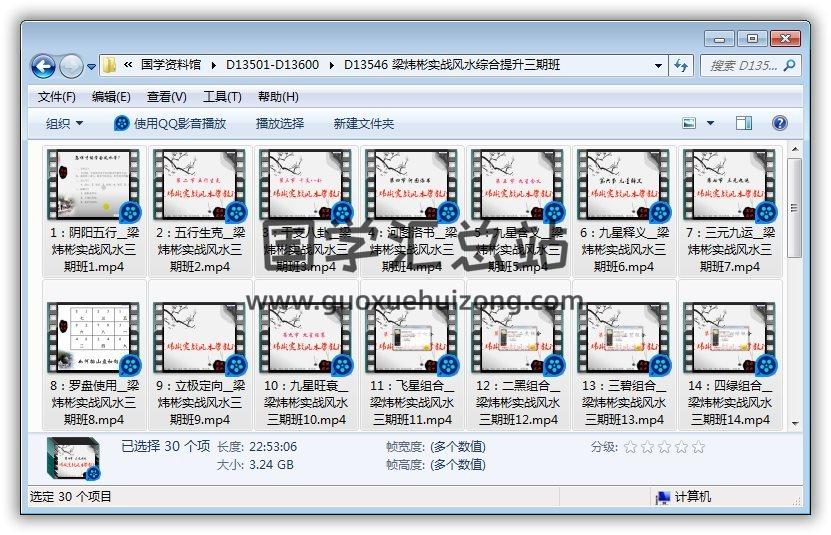
Task: Open the recent pages dropdown arrow
Action: [x=92, y=67]
